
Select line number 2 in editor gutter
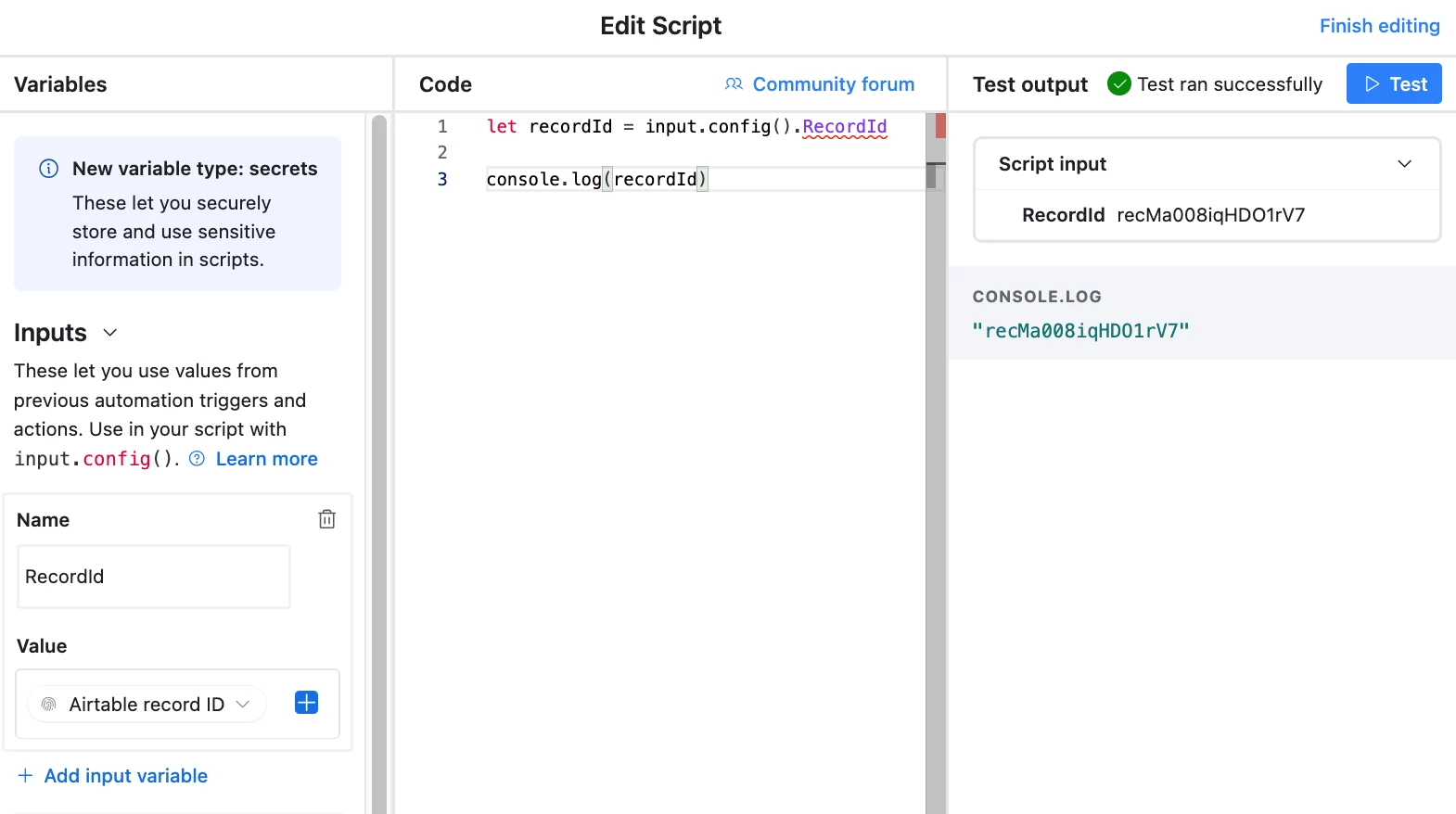[442, 152]
